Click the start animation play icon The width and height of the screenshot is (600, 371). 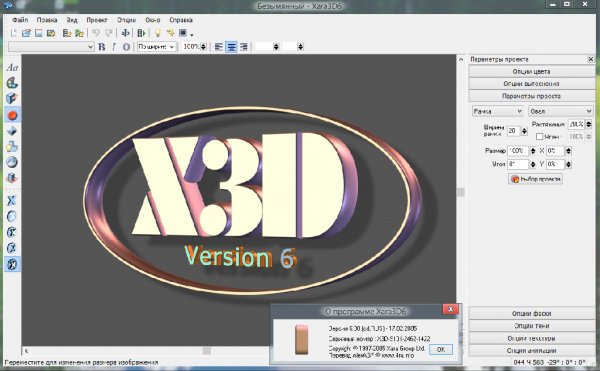pyautogui.click(x=141, y=33)
